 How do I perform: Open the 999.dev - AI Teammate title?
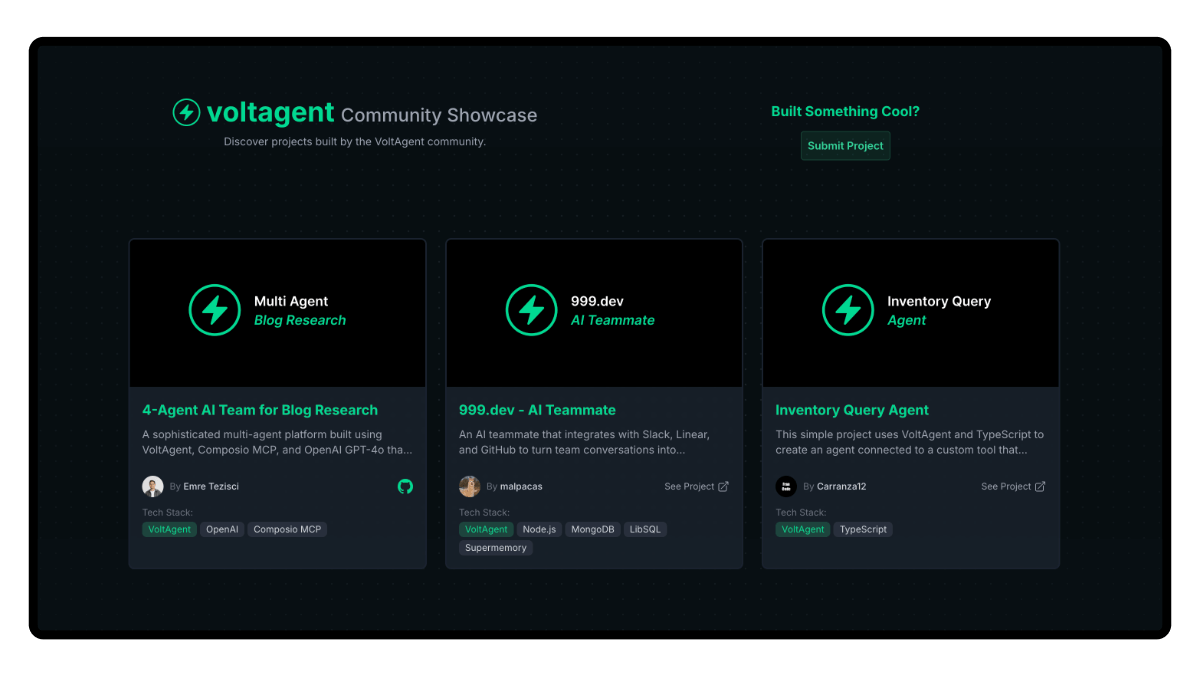(x=537, y=410)
